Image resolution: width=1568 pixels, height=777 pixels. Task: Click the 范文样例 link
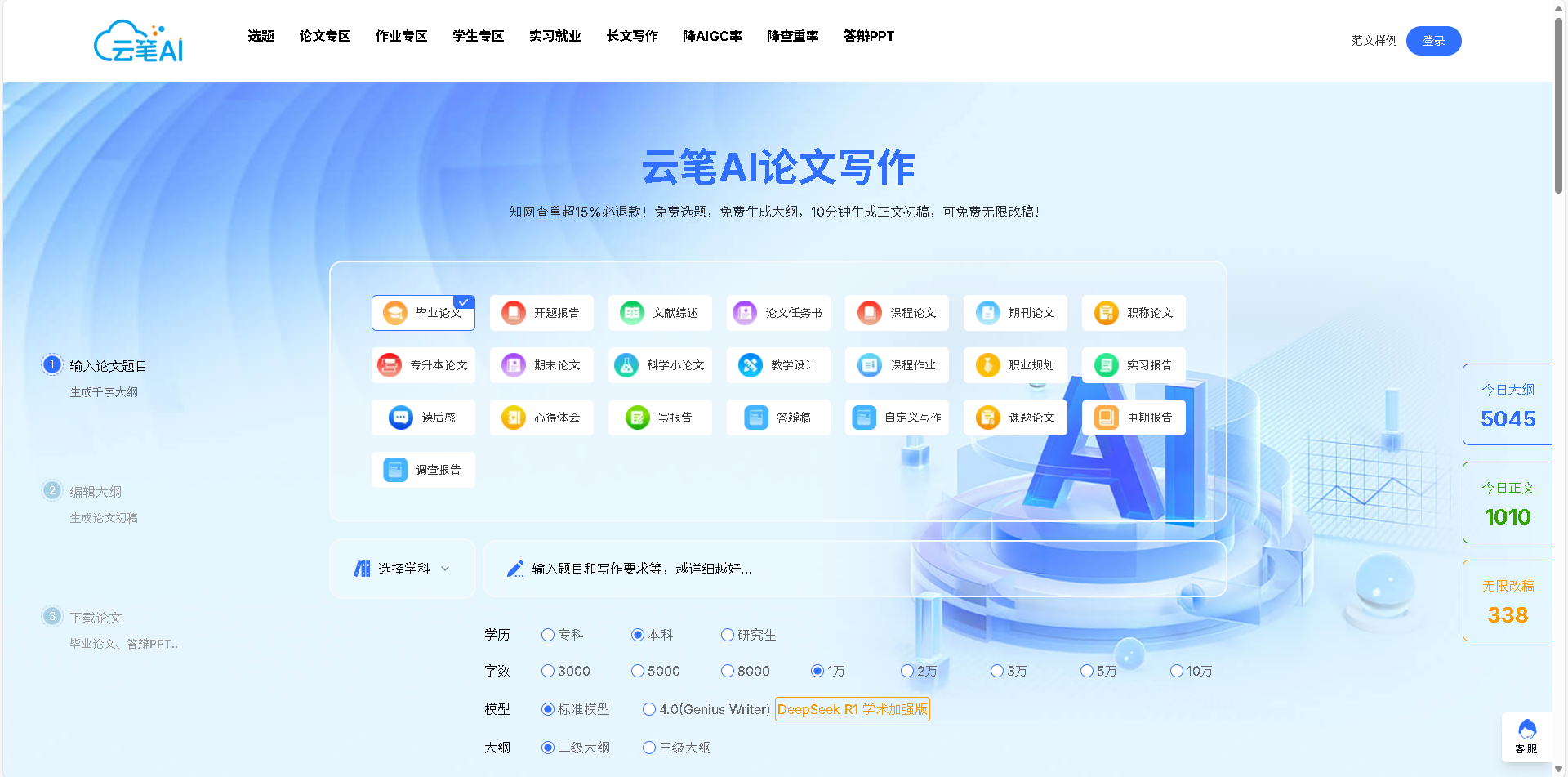pyautogui.click(x=1374, y=39)
